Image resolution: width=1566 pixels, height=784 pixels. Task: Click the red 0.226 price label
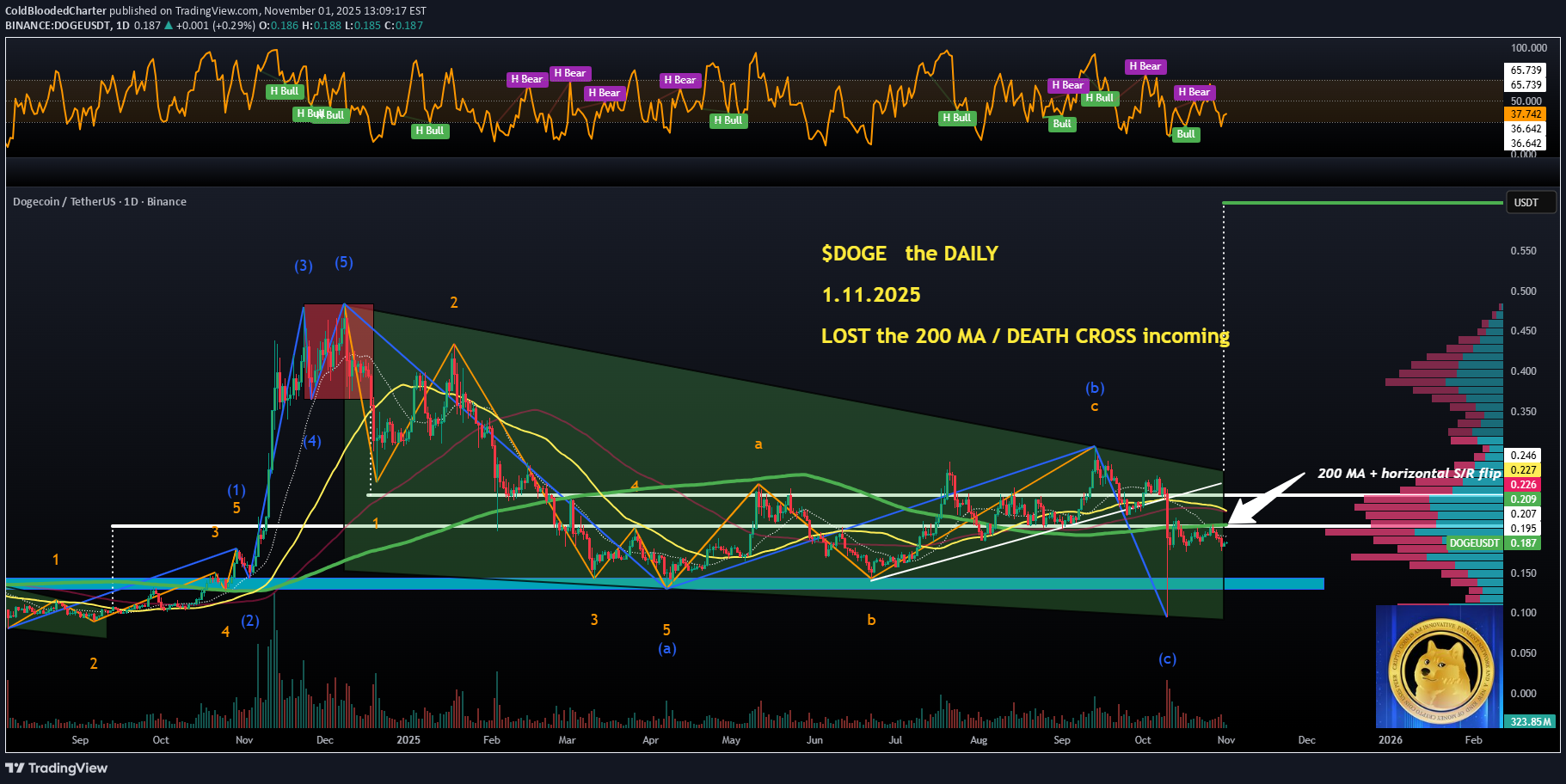1524,485
